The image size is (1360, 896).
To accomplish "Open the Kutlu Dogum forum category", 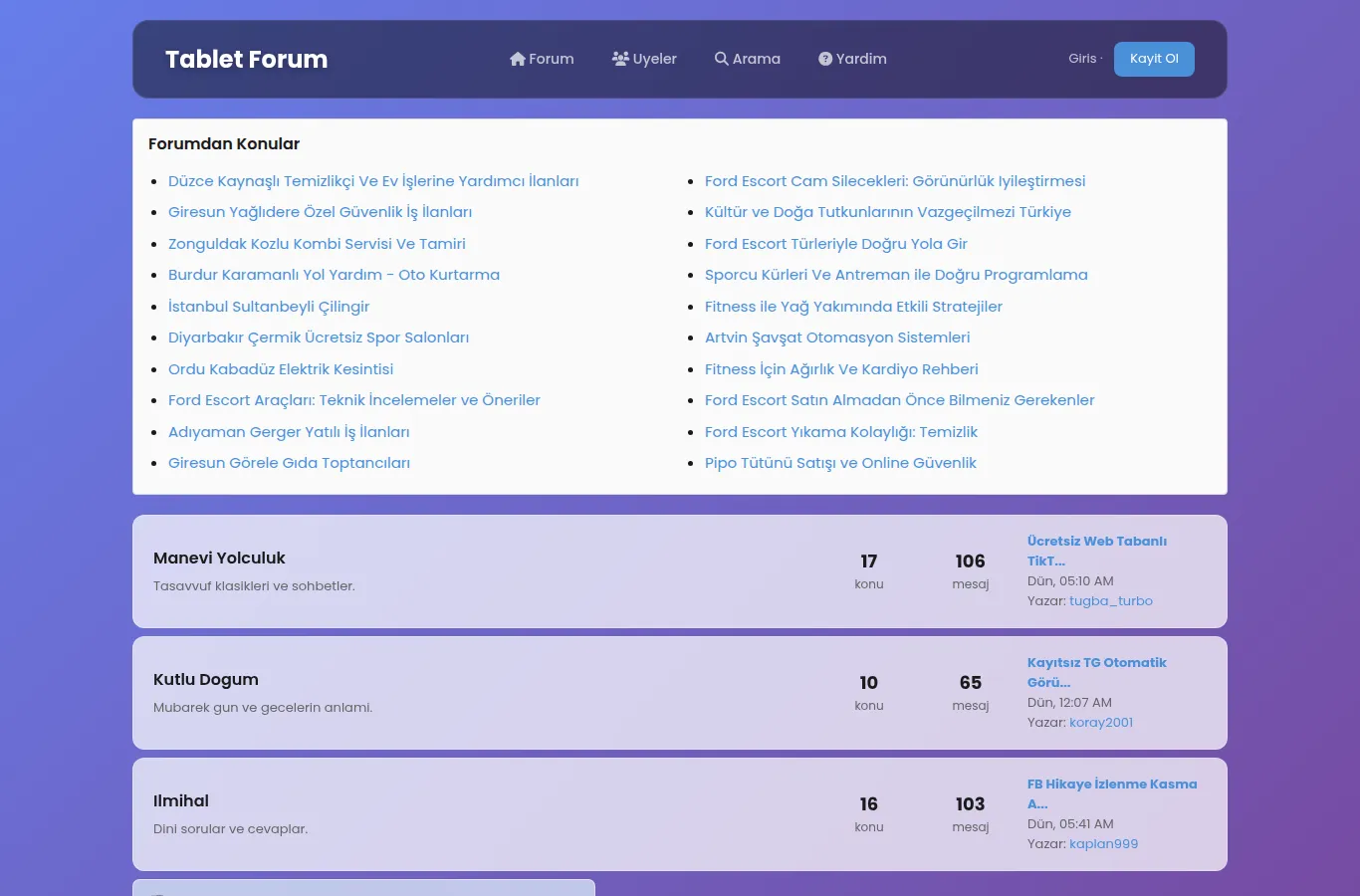I will point(206,680).
